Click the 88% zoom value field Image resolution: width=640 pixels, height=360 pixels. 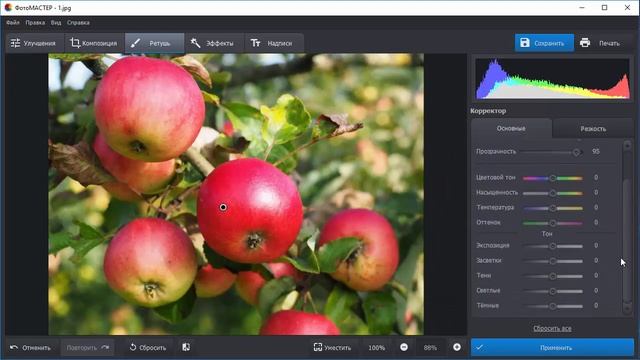(x=430, y=348)
